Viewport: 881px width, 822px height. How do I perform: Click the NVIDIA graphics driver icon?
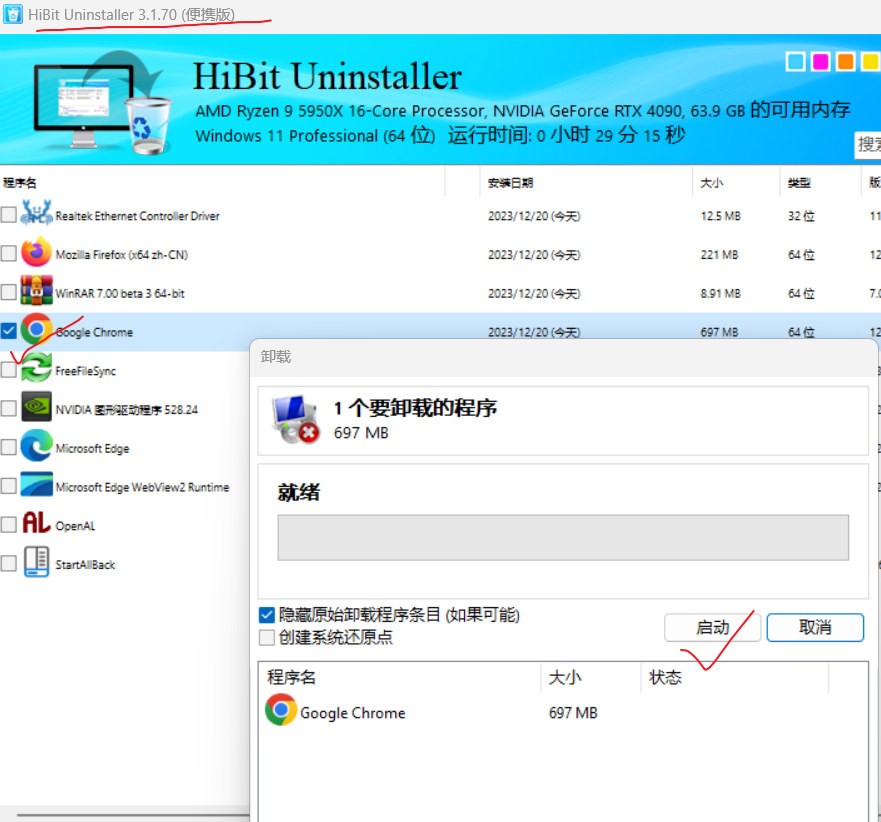coord(37,407)
